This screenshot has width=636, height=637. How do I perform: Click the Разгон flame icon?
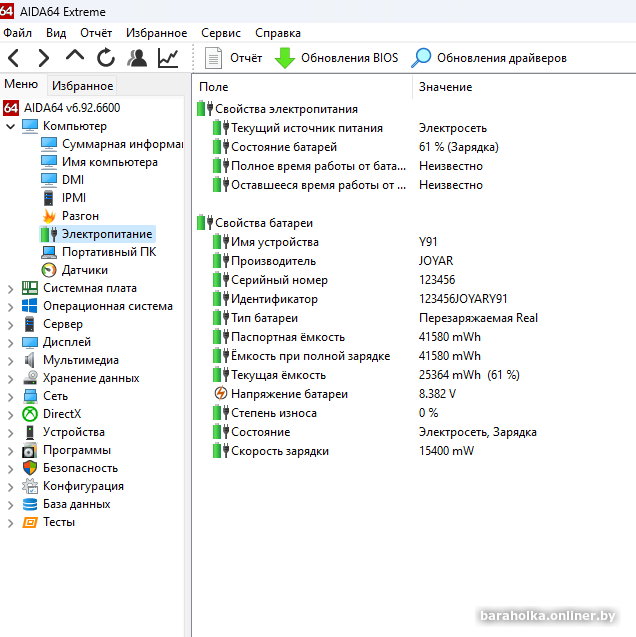(x=49, y=216)
